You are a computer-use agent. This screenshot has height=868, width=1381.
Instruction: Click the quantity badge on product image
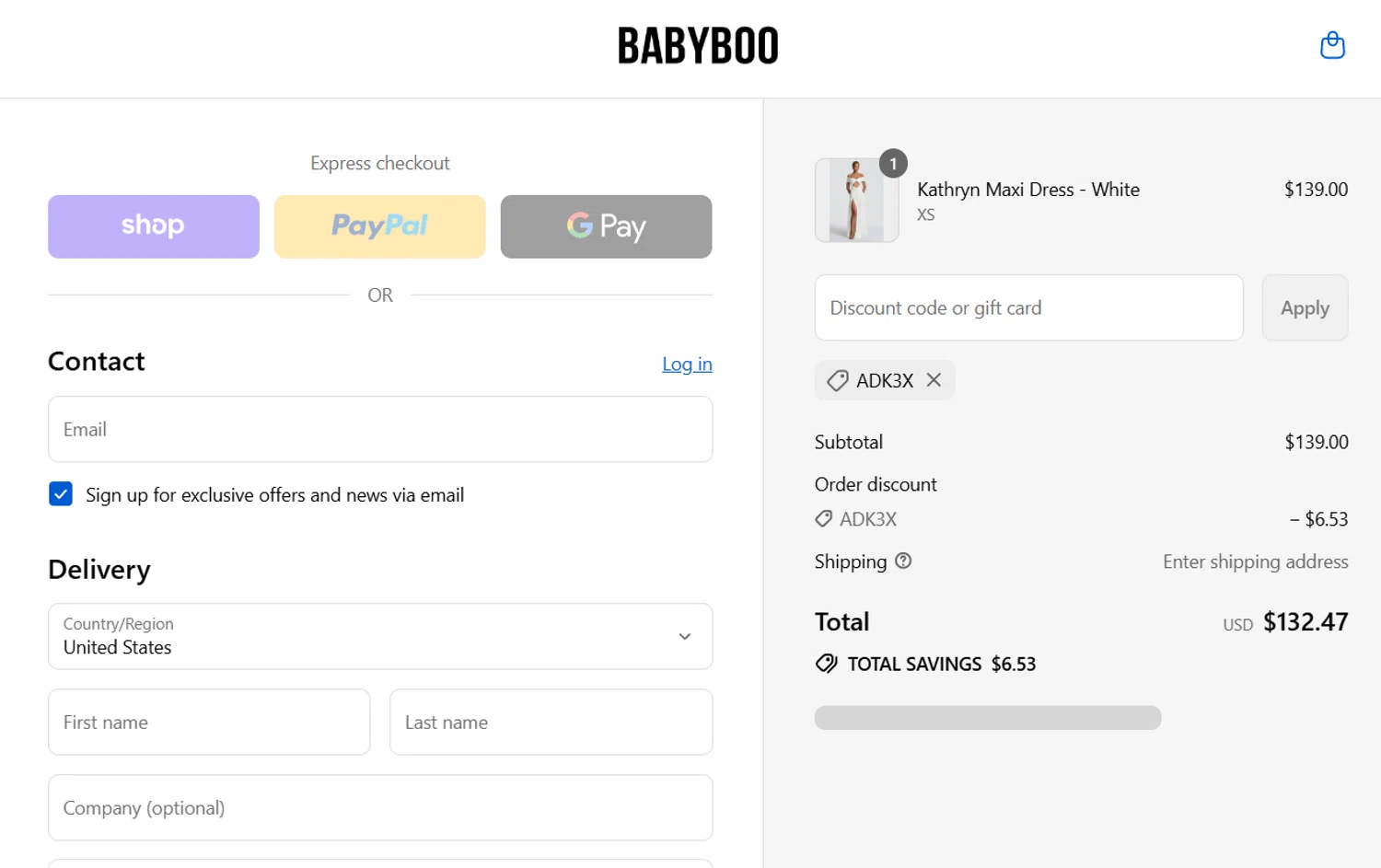(893, 163)
